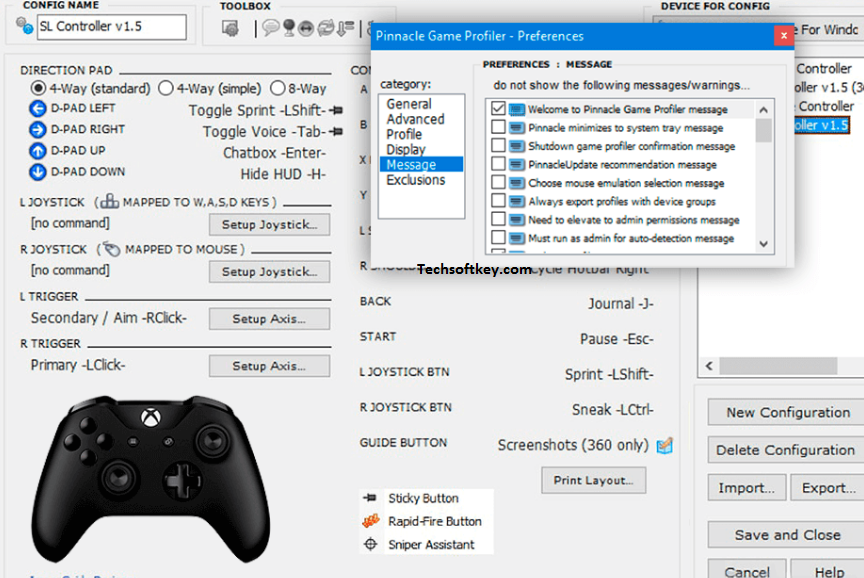This screenshot has width=864, height=578.
Task: Click Setup Axis for L TRIGGER
Action: click(x=269, y=318)
